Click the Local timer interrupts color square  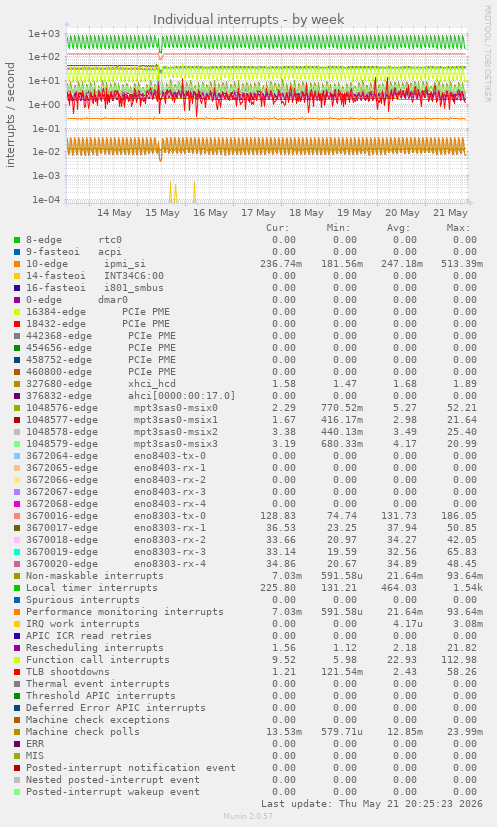17,588
